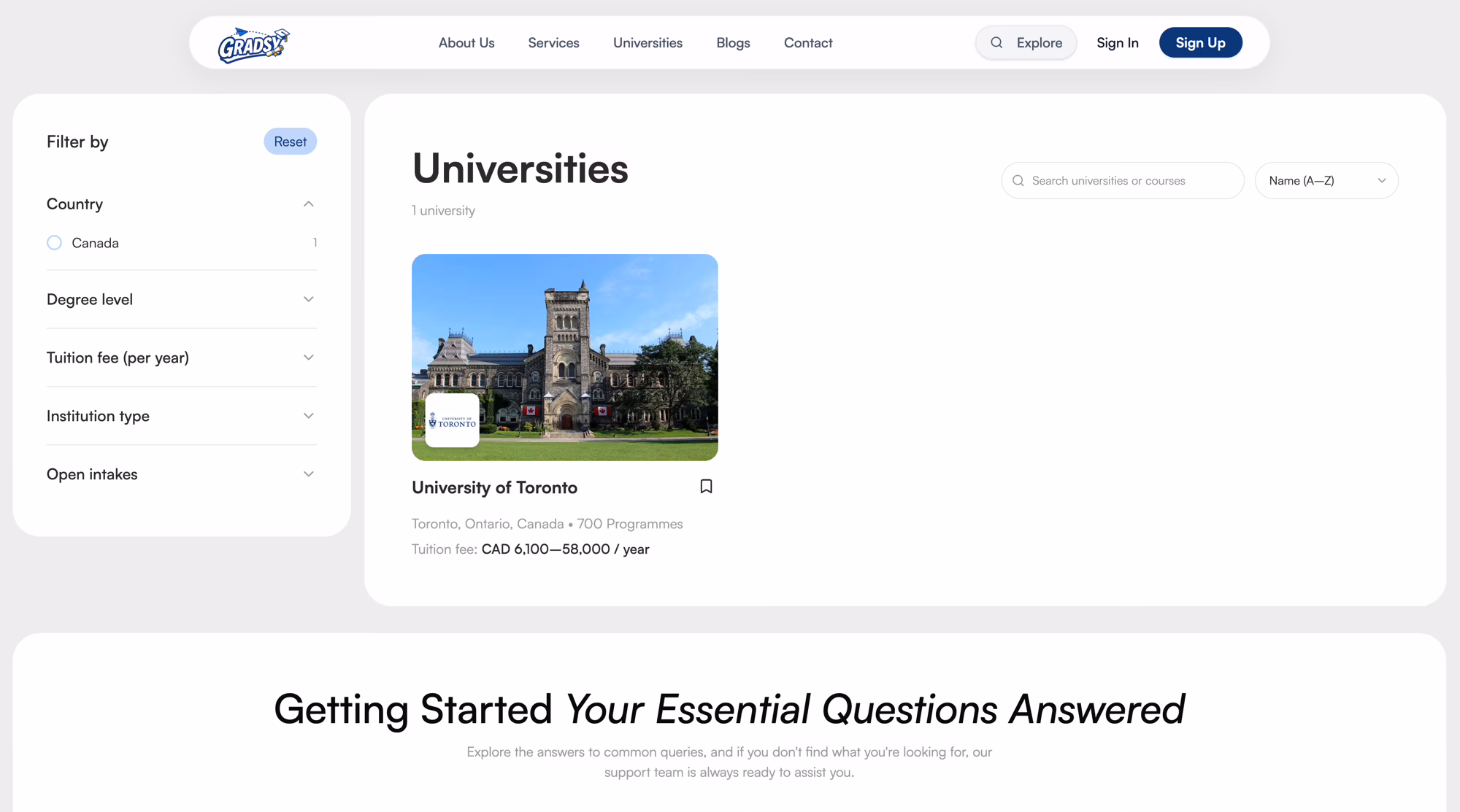Click the 'Filter by' heading
1460x812 pixels.
pyautogui.click(x=77, y=142)
